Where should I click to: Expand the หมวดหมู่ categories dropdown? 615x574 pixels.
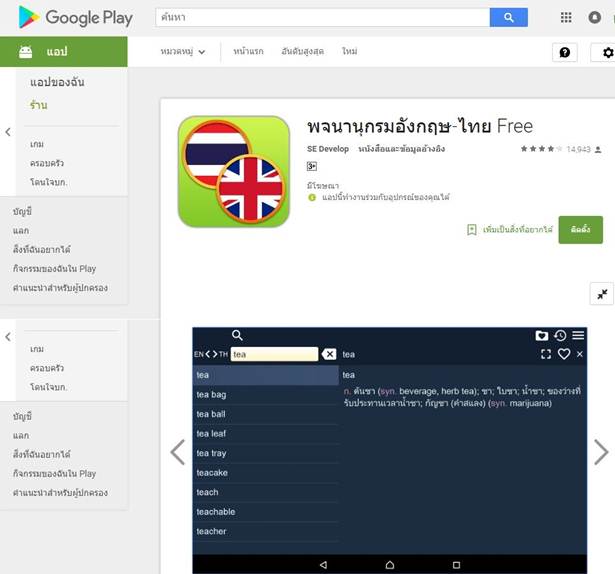pyautogui.click(x=182, y=52)
